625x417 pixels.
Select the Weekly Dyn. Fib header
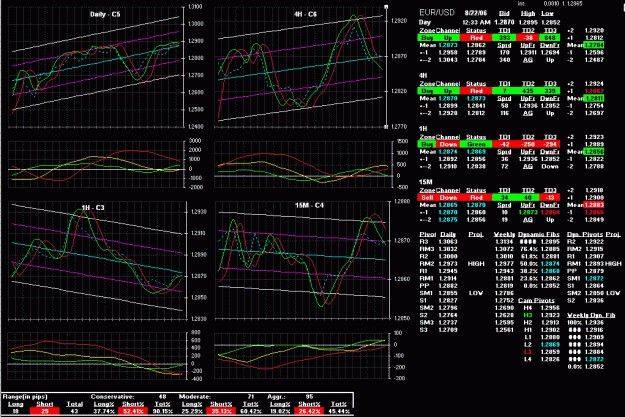[591, 315]
